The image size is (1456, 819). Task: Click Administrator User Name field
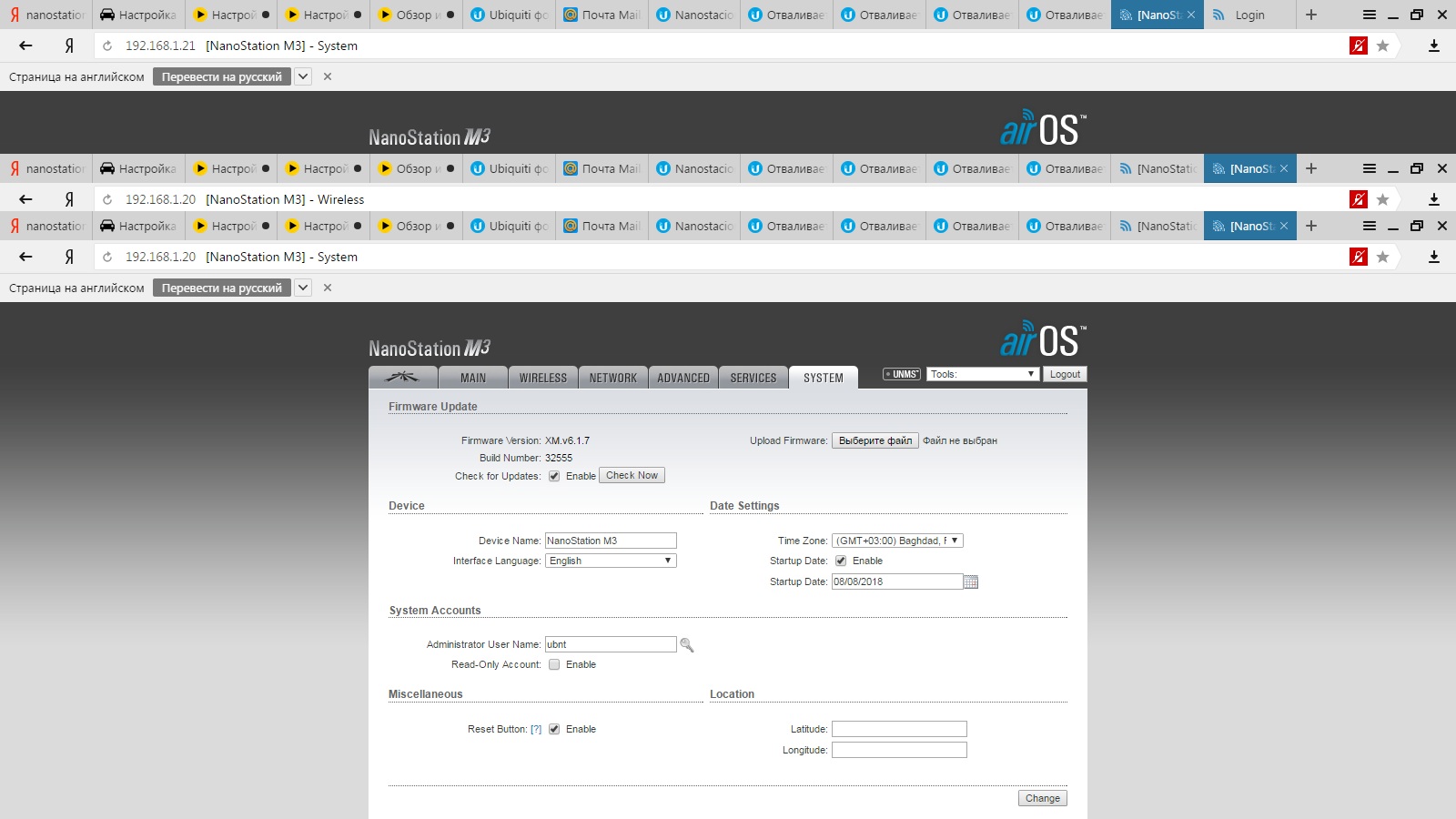tap(611, 644)
